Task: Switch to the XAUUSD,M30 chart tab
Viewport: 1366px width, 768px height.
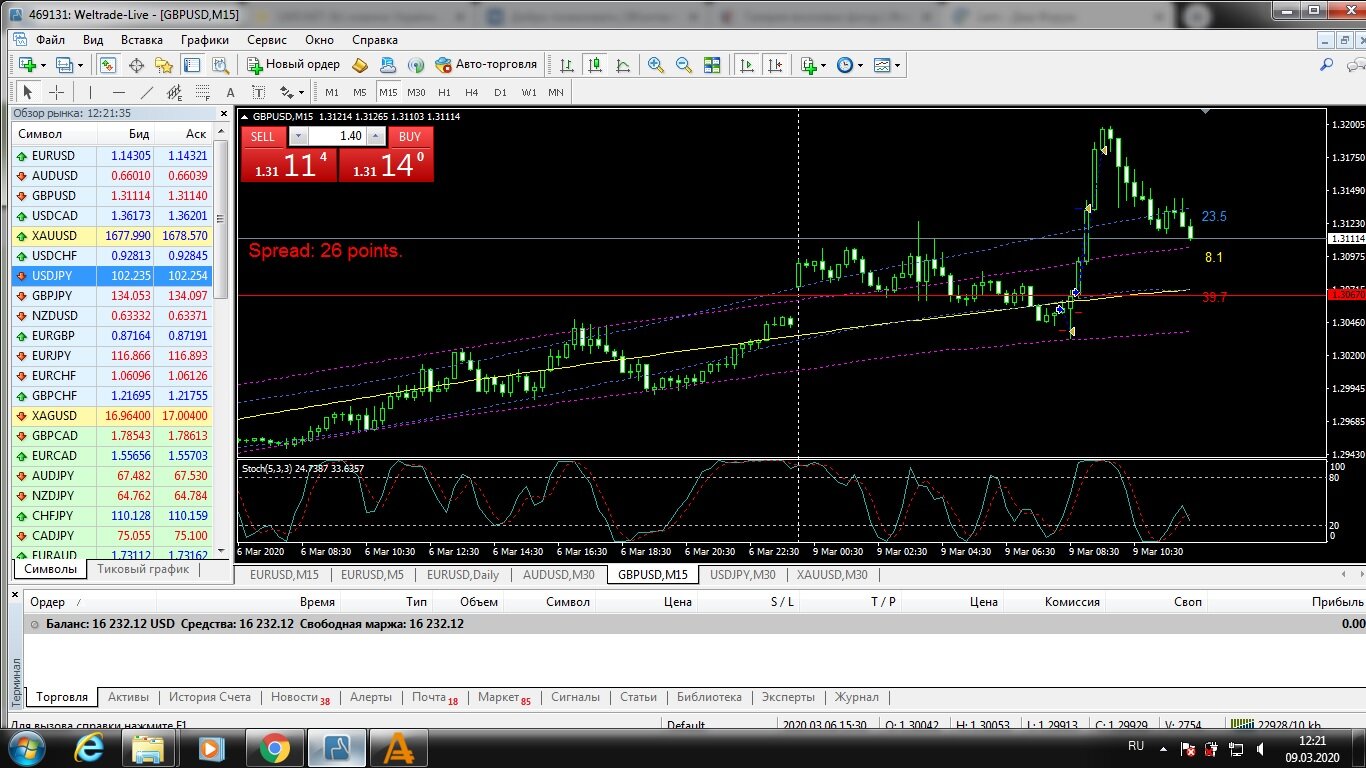Action: click(x=832, y=575)
